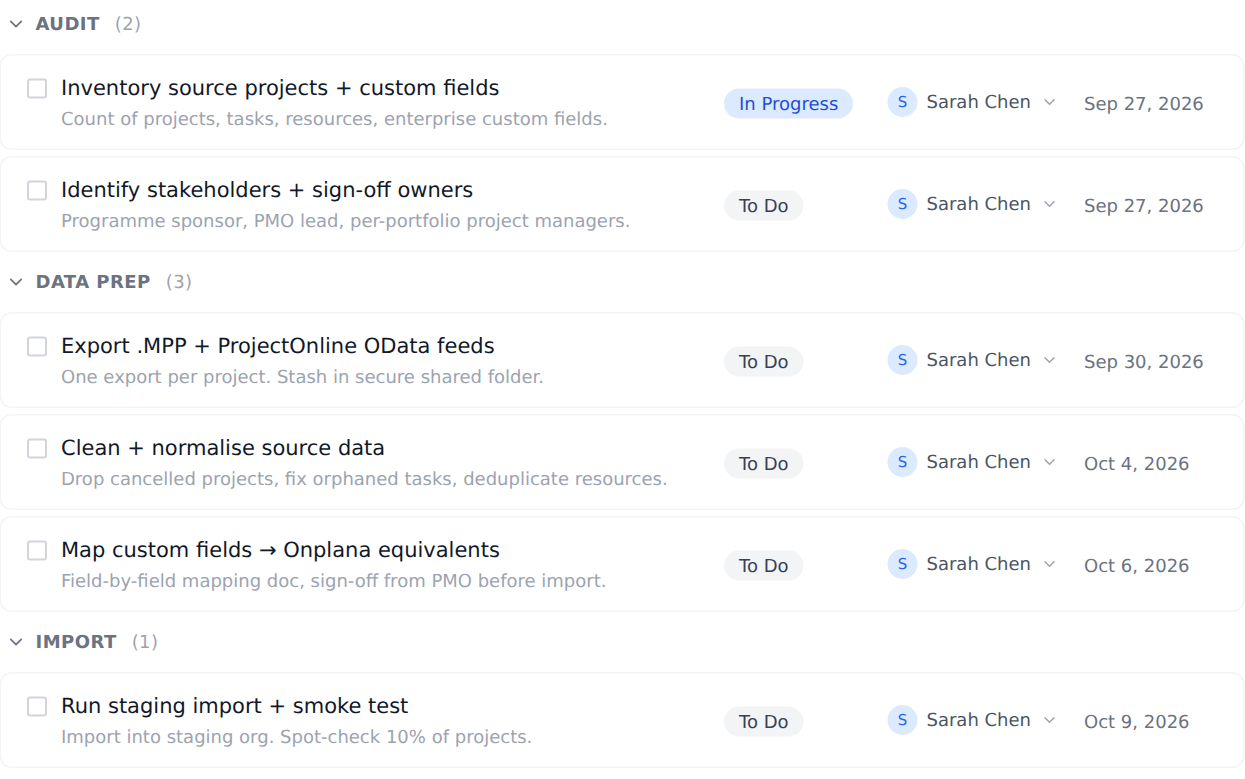Open task Run staging import + smoke test

tap(235, 706)
